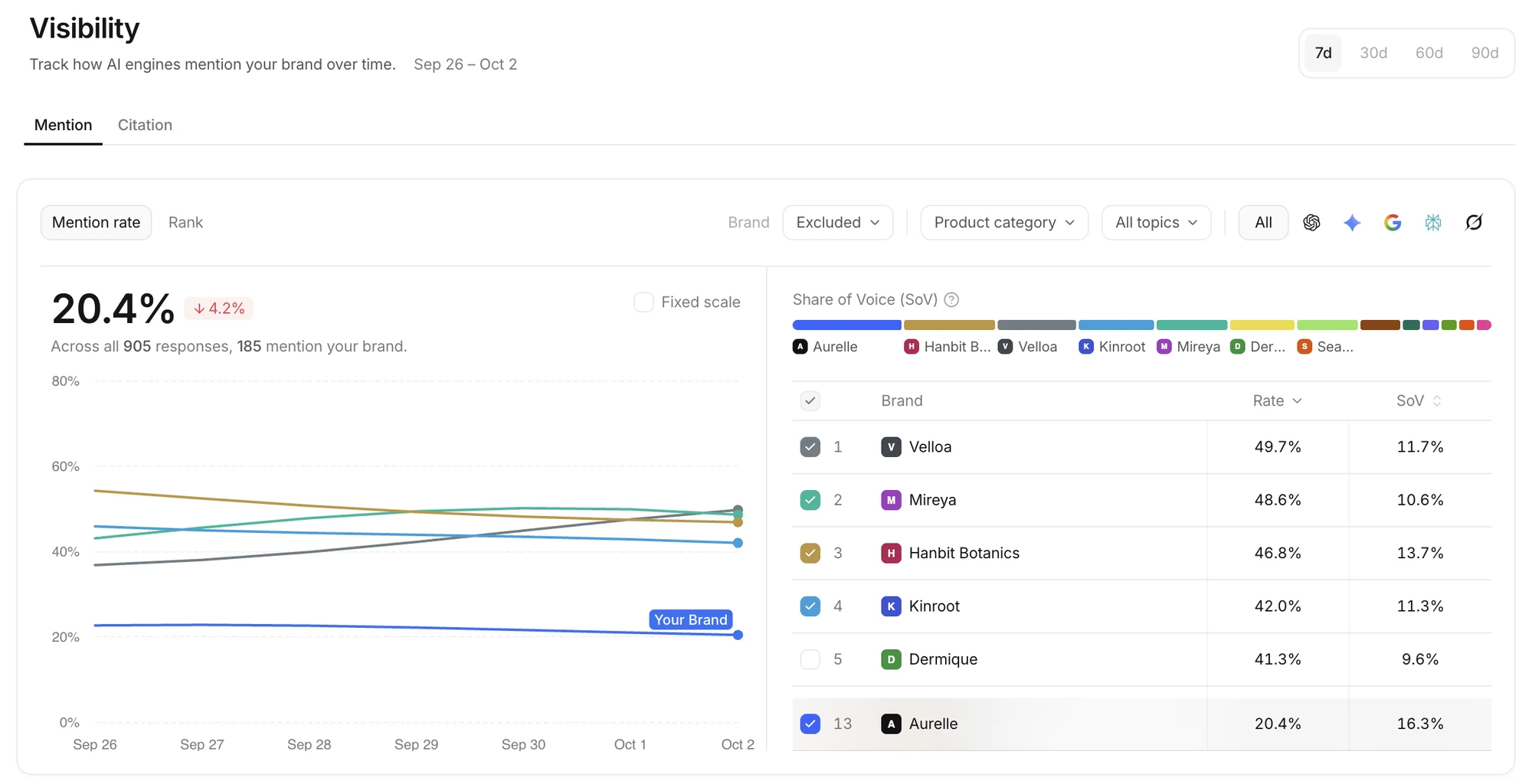The width and height of the screenshot is (1532, 784).
Task: Click Kinroot line endpoint dot on chart
Action: pyautogui.click(x=738, y=543)
